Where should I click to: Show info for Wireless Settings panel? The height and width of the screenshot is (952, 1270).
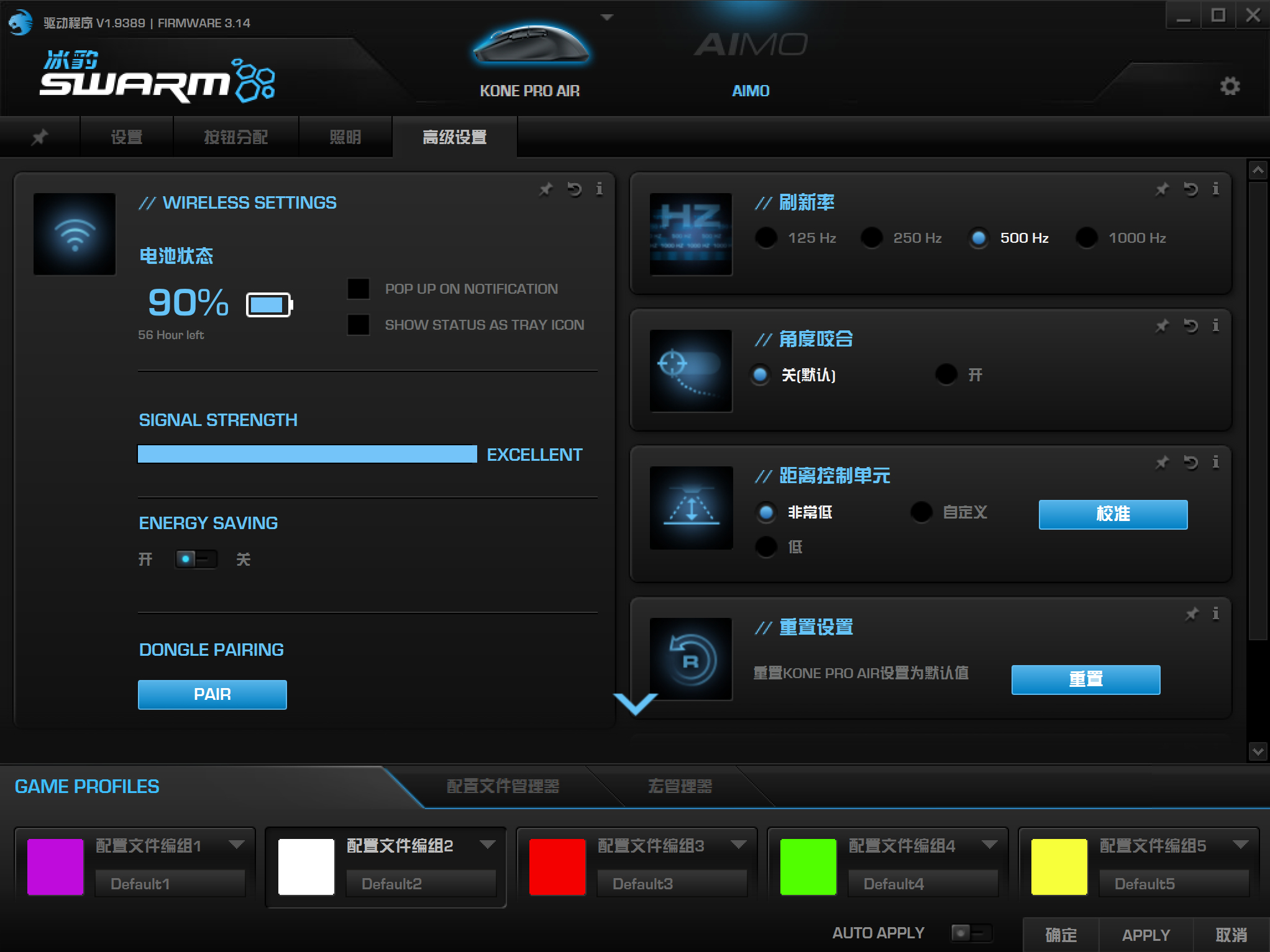(x=599, y=189)
